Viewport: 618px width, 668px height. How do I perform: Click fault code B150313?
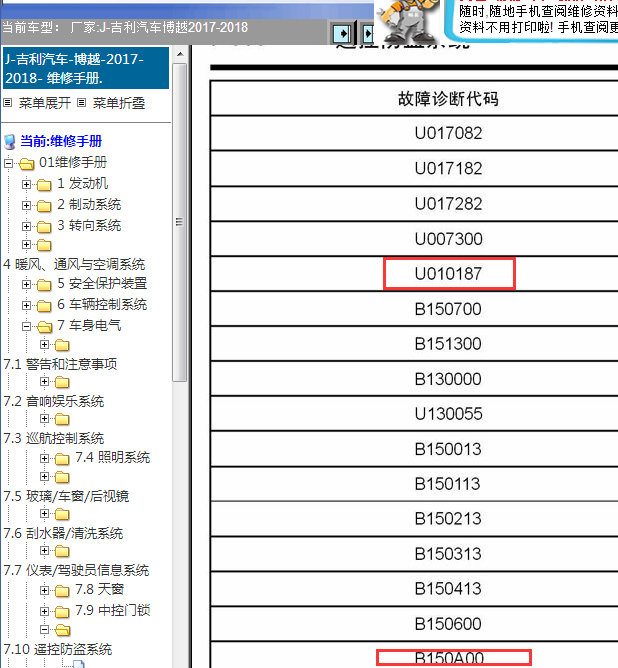pos(448,554)
